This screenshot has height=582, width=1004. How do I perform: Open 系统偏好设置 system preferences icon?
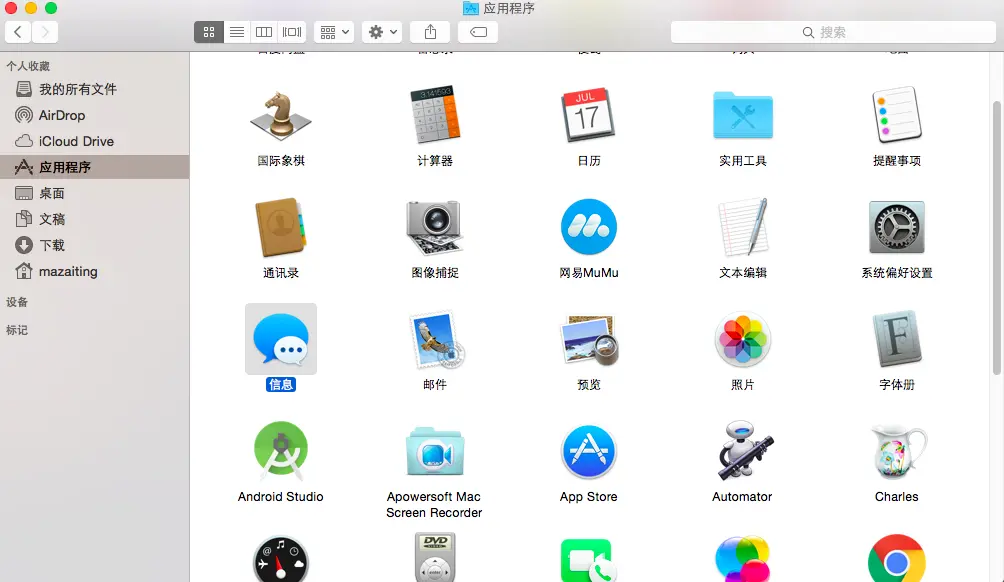click(896, 227)
